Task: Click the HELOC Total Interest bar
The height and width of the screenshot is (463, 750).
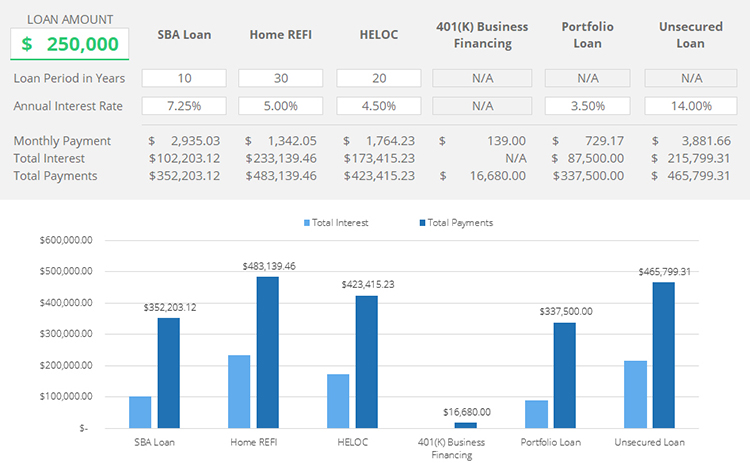Action: click(338, 401)
